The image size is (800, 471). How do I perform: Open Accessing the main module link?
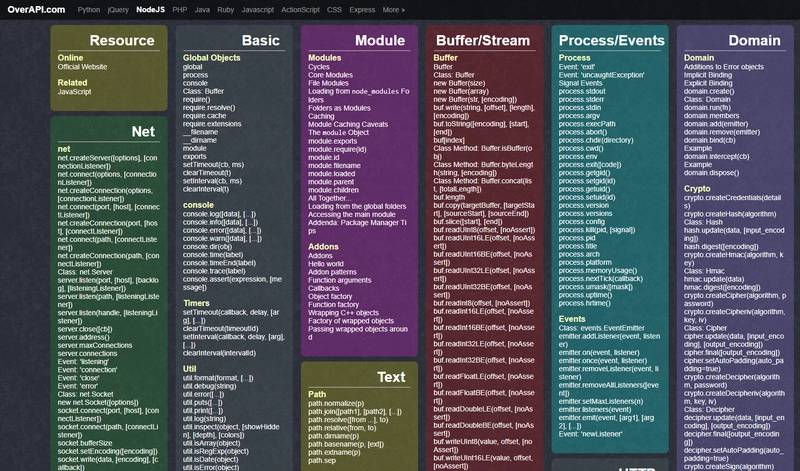click(352, 215)
